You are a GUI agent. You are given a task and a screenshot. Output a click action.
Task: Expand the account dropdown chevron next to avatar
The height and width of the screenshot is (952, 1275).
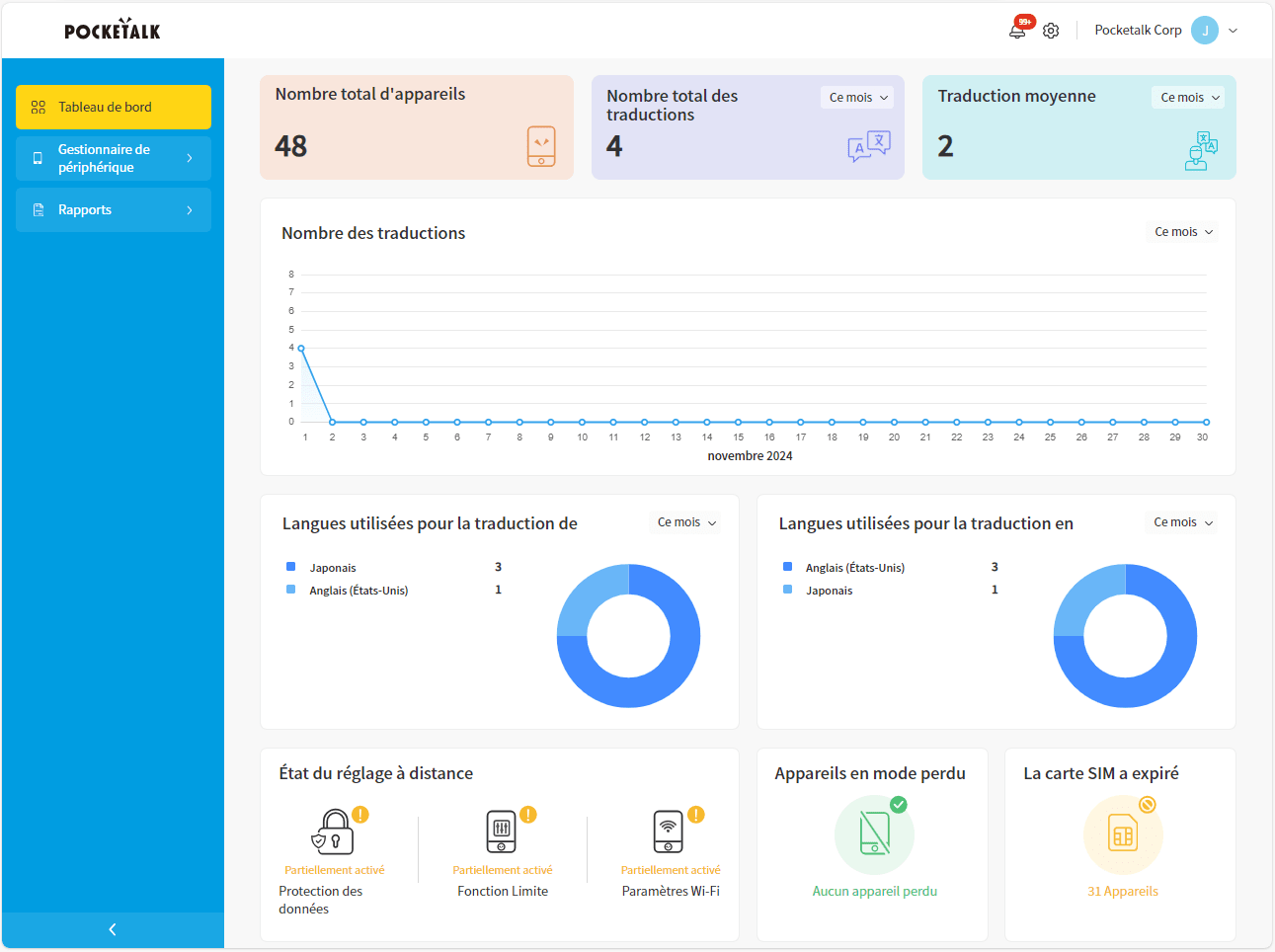pos(1233,31)
